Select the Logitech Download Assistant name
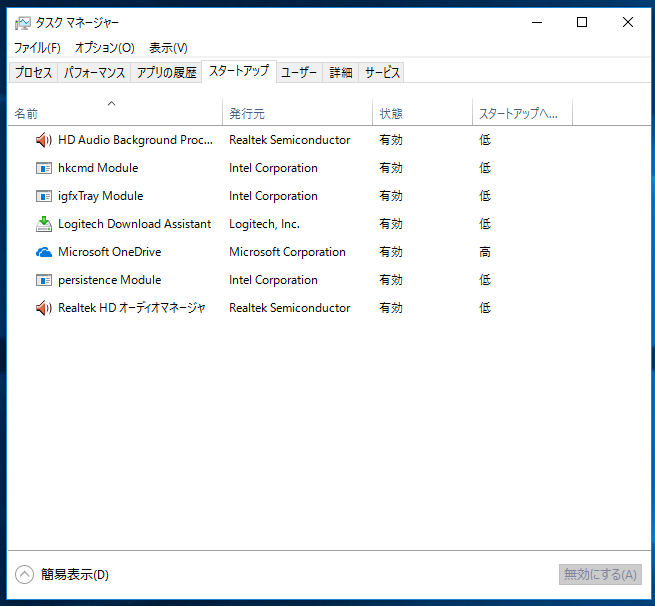The image size is (655, 606). [135, 224]
